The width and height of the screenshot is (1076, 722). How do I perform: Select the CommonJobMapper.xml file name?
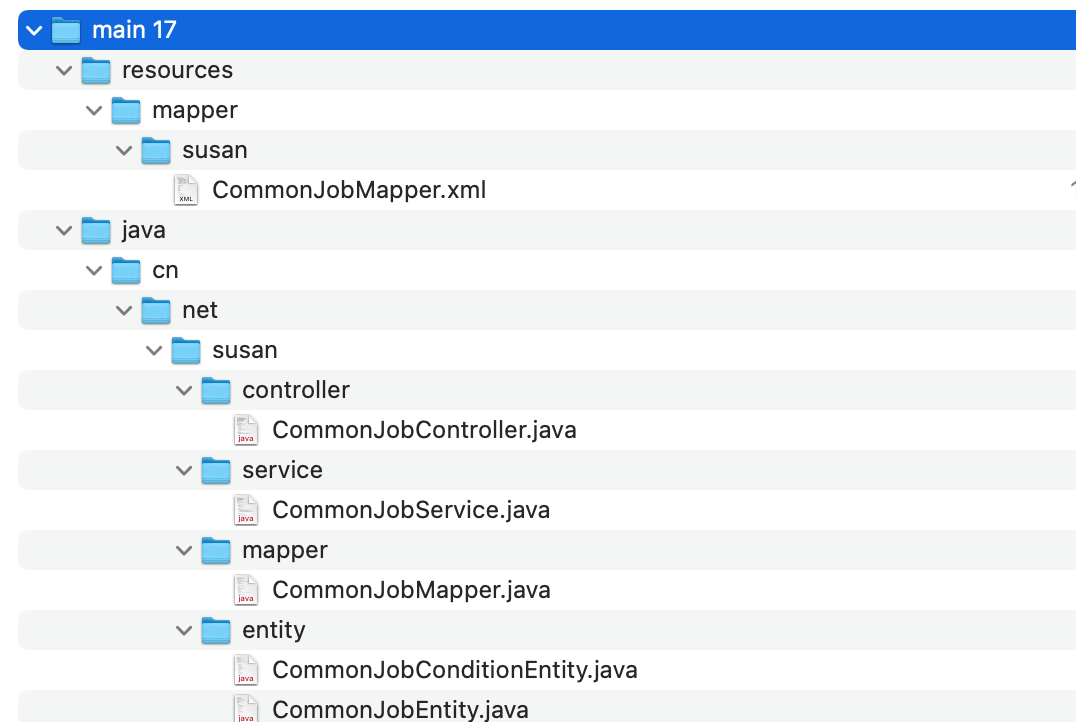pyautogui.click(x=349, y=190)
